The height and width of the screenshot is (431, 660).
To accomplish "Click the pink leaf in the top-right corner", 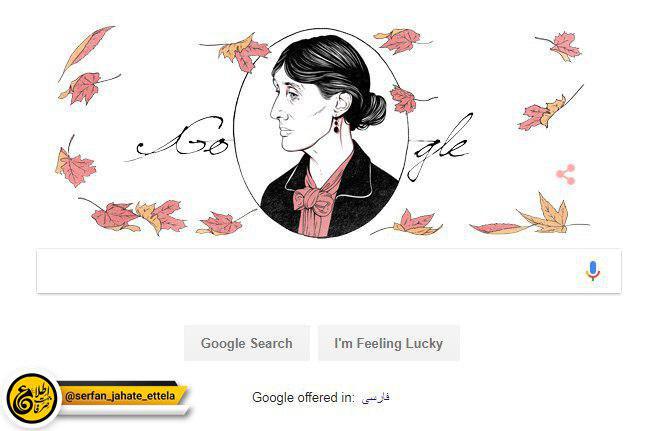I will [x=562, y=45].
